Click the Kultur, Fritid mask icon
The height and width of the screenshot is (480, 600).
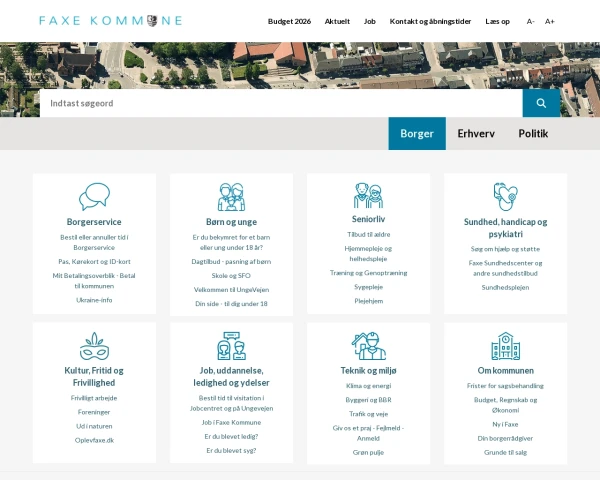point(94,346)
